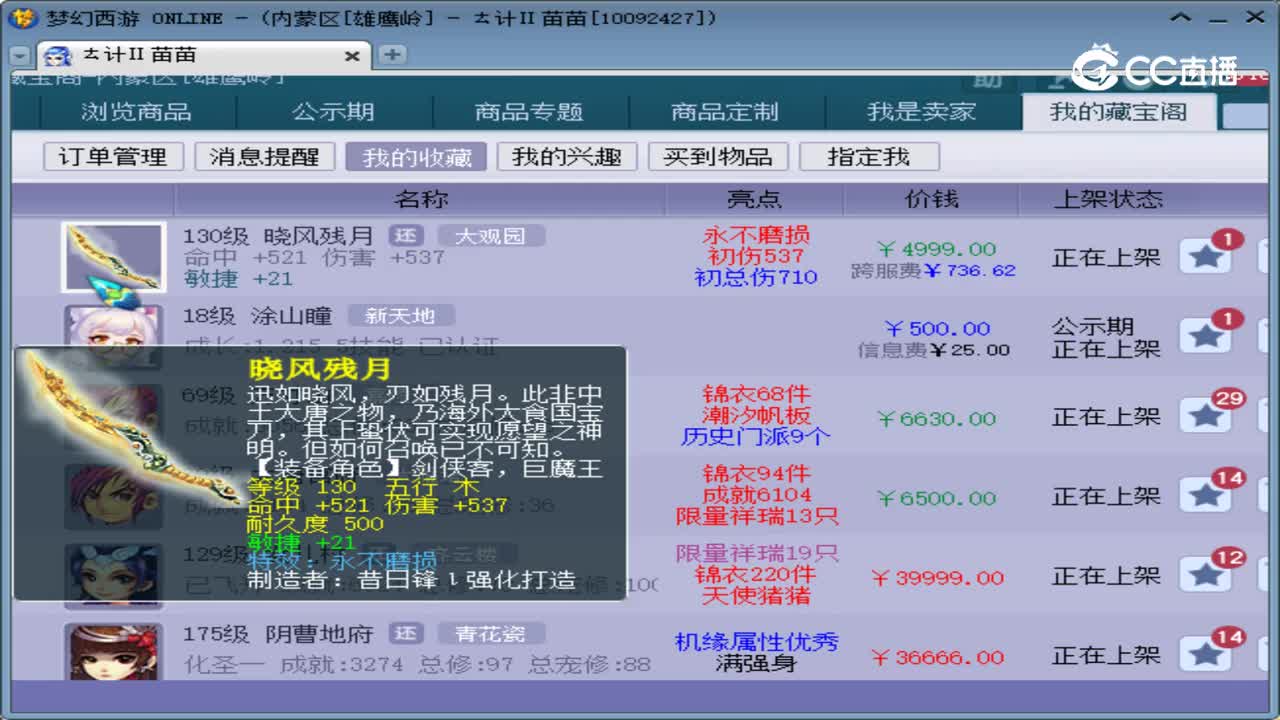This screenshot has width=1280, height=720.
Task: Click 新天地 server tag
Action: coord(400,316)
